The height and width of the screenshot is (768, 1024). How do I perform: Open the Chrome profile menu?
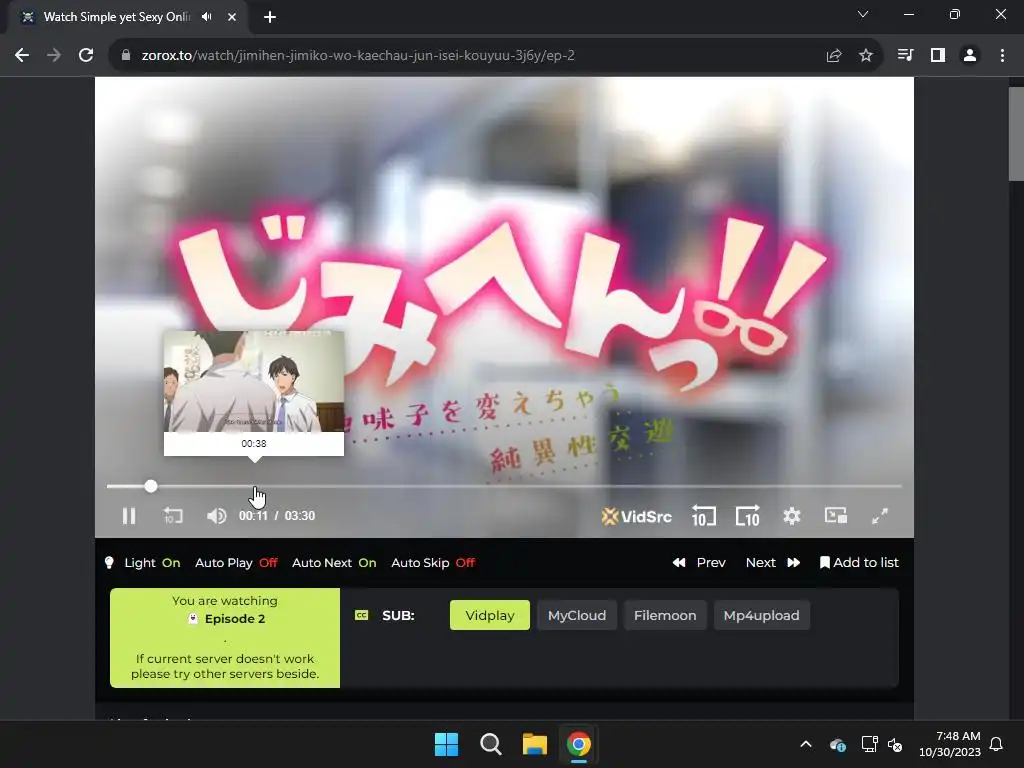[970, 56]
